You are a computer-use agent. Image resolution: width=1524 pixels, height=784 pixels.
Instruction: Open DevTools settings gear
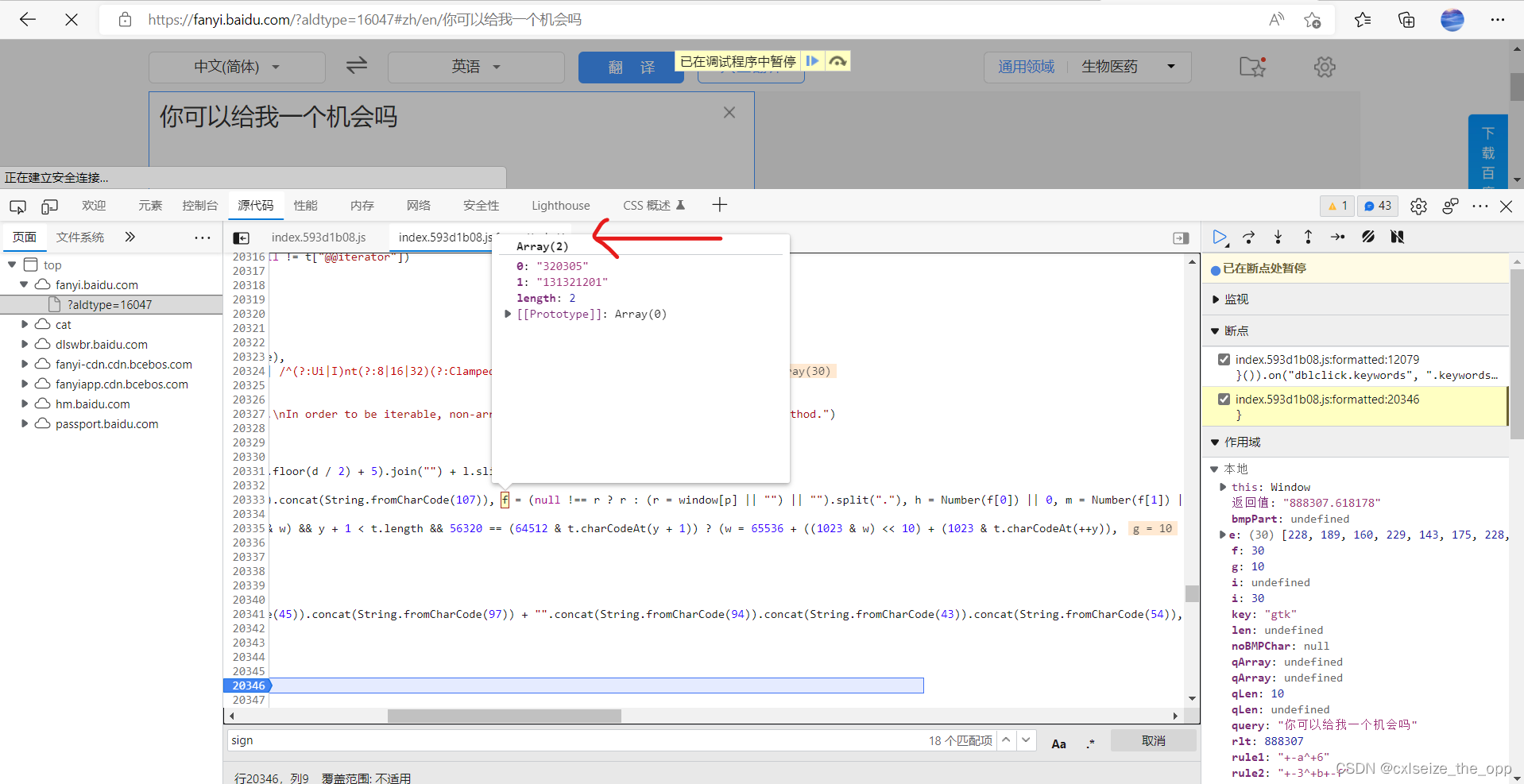click(x=1418, y=205)
